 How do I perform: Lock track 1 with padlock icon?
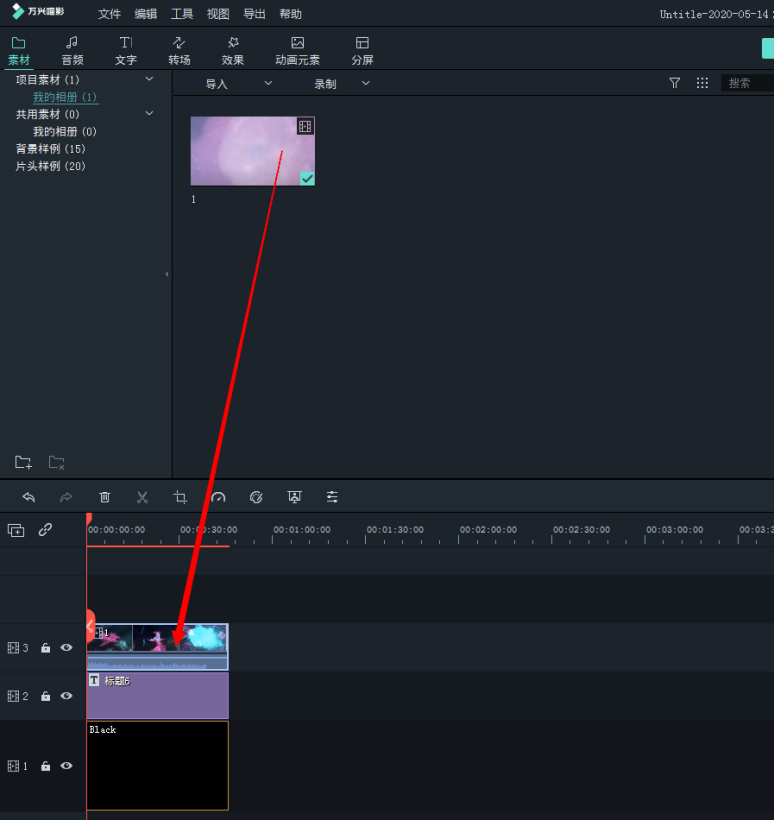(x=45, y=766)
